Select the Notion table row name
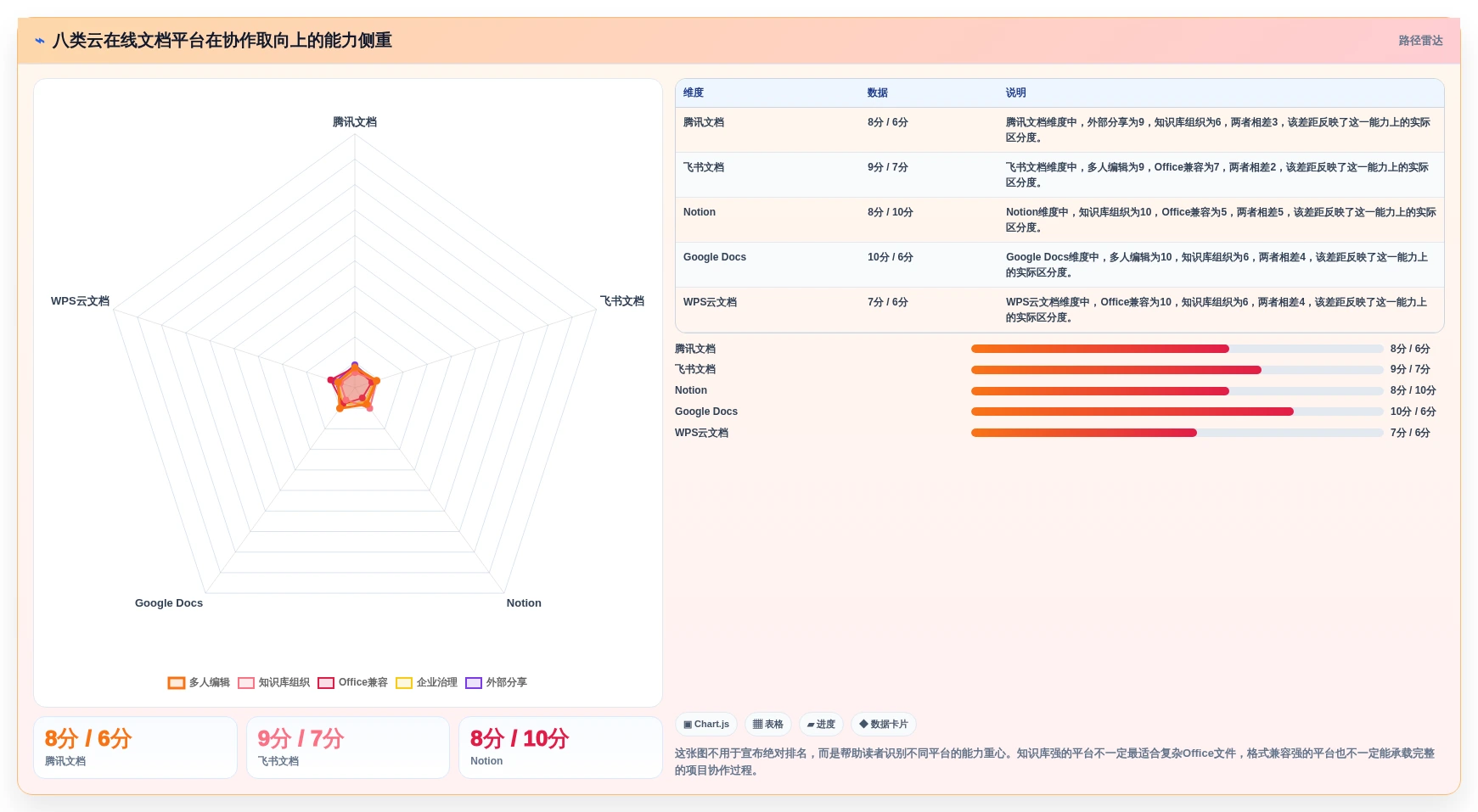 pos(700,213)
